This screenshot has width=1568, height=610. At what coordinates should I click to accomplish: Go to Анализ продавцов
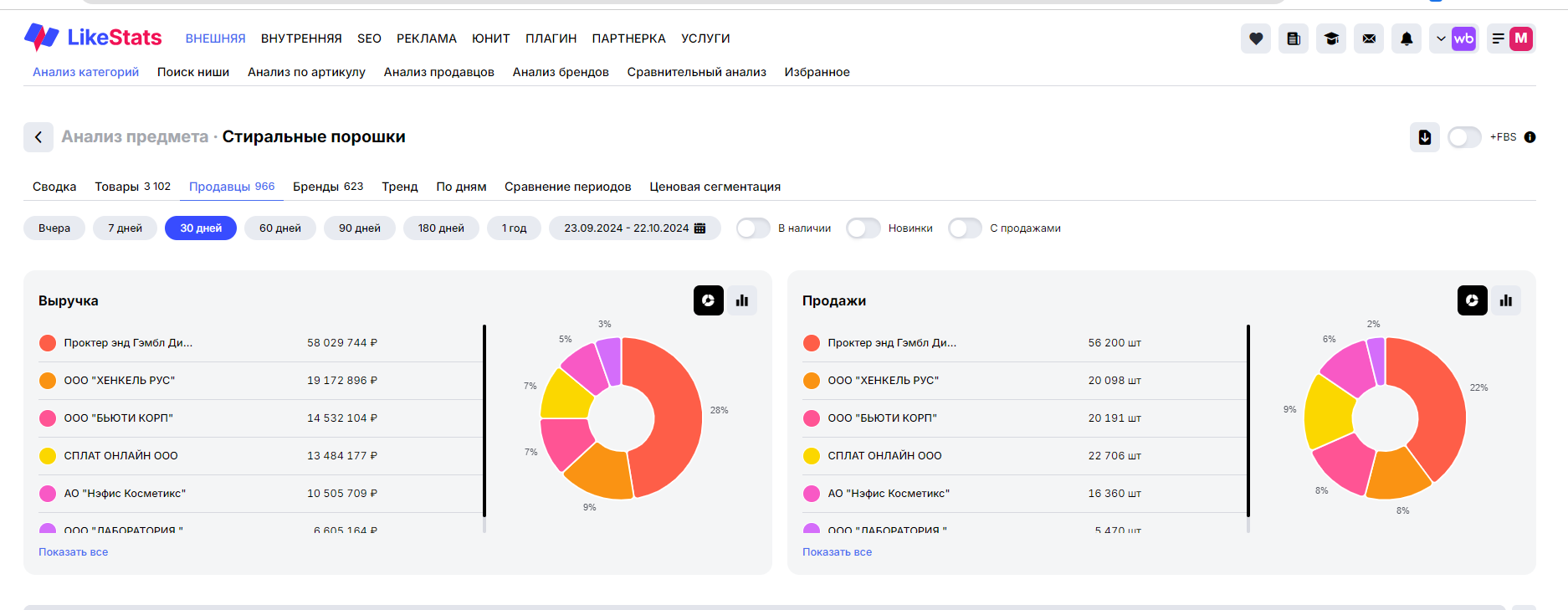pos(439,72)
